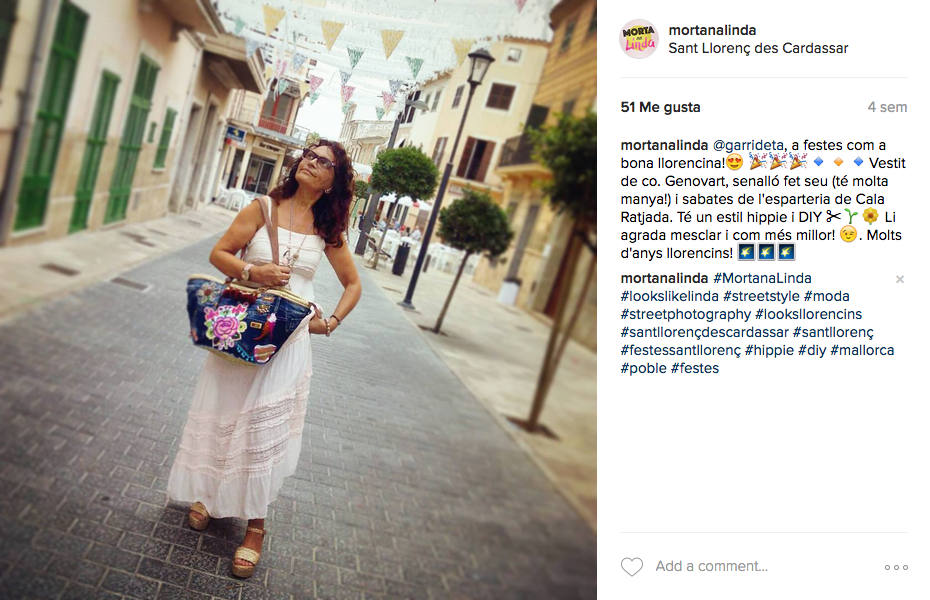930x600 pixels.
Task: Open the #festessantllorenç hashtag
Action: (x=680, y=350)
